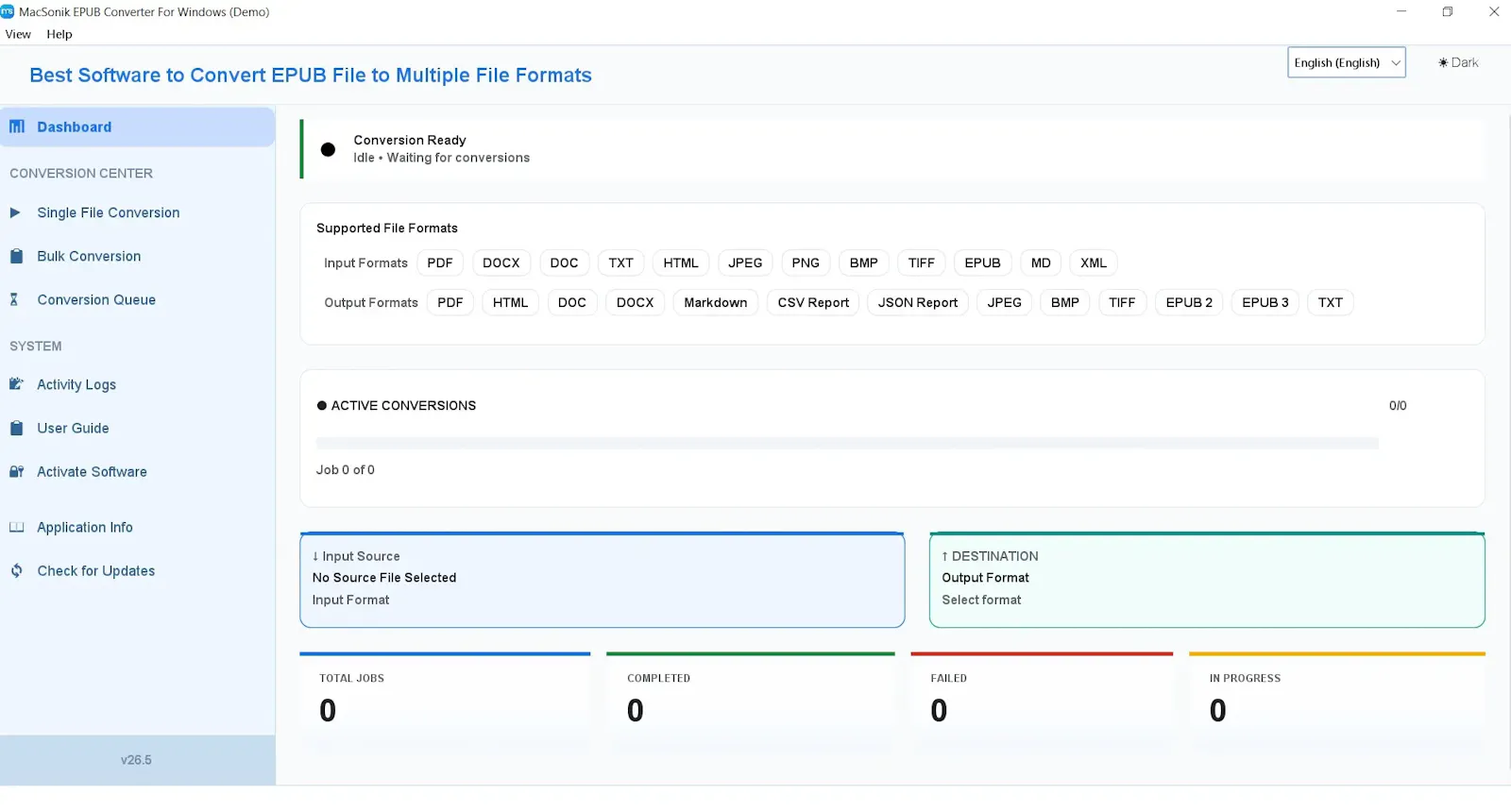
Task: Click the Bulk Conversion clipboard icon
Action: coord(16,256)
